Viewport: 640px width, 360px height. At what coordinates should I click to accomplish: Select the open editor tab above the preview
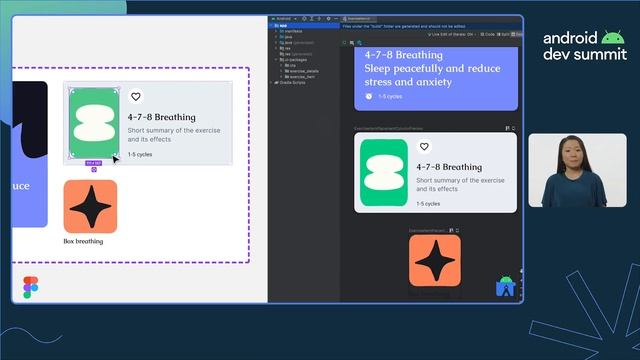[x=359, y=18]
